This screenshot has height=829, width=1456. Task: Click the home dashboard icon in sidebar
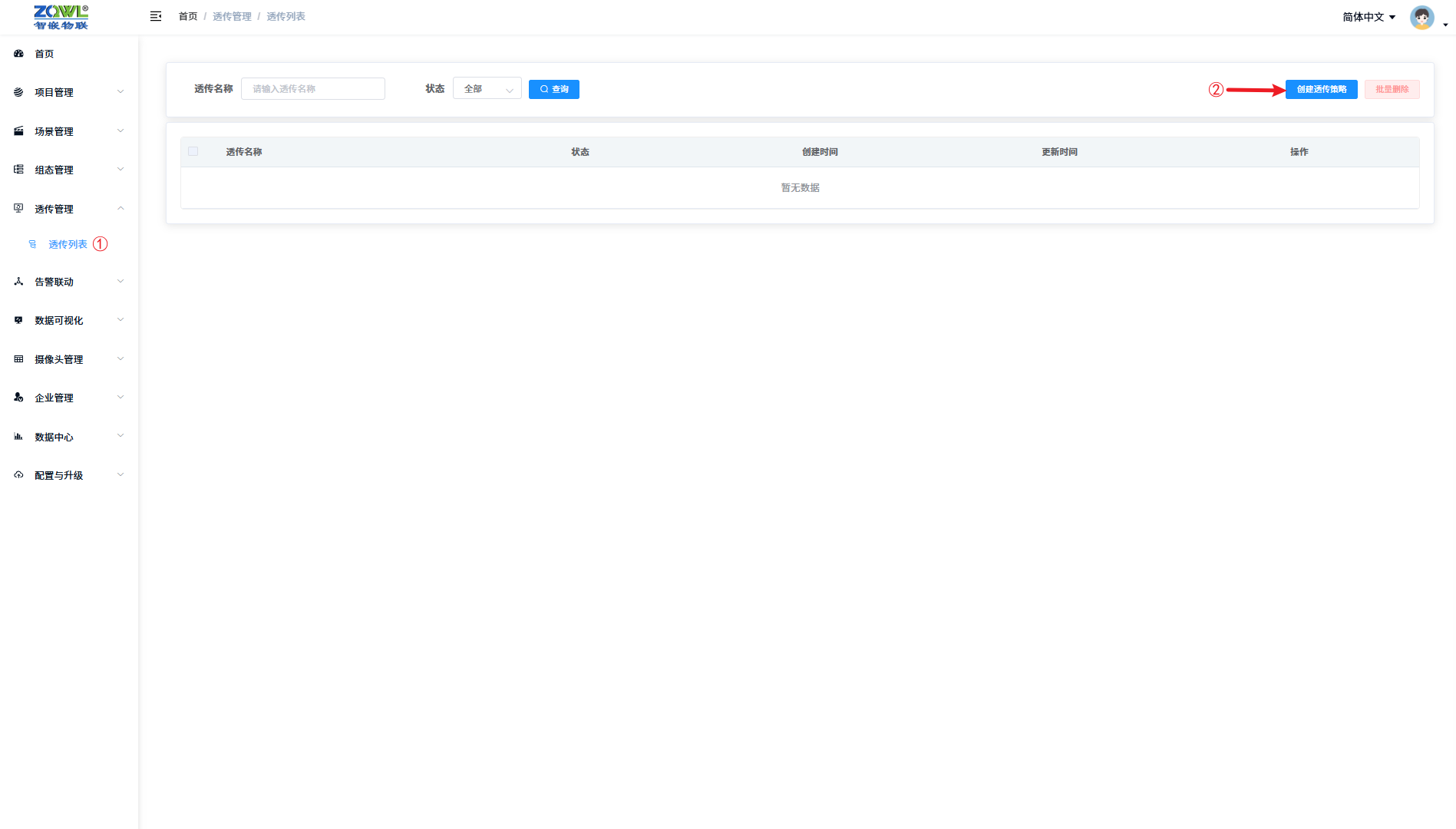[18, 54]
